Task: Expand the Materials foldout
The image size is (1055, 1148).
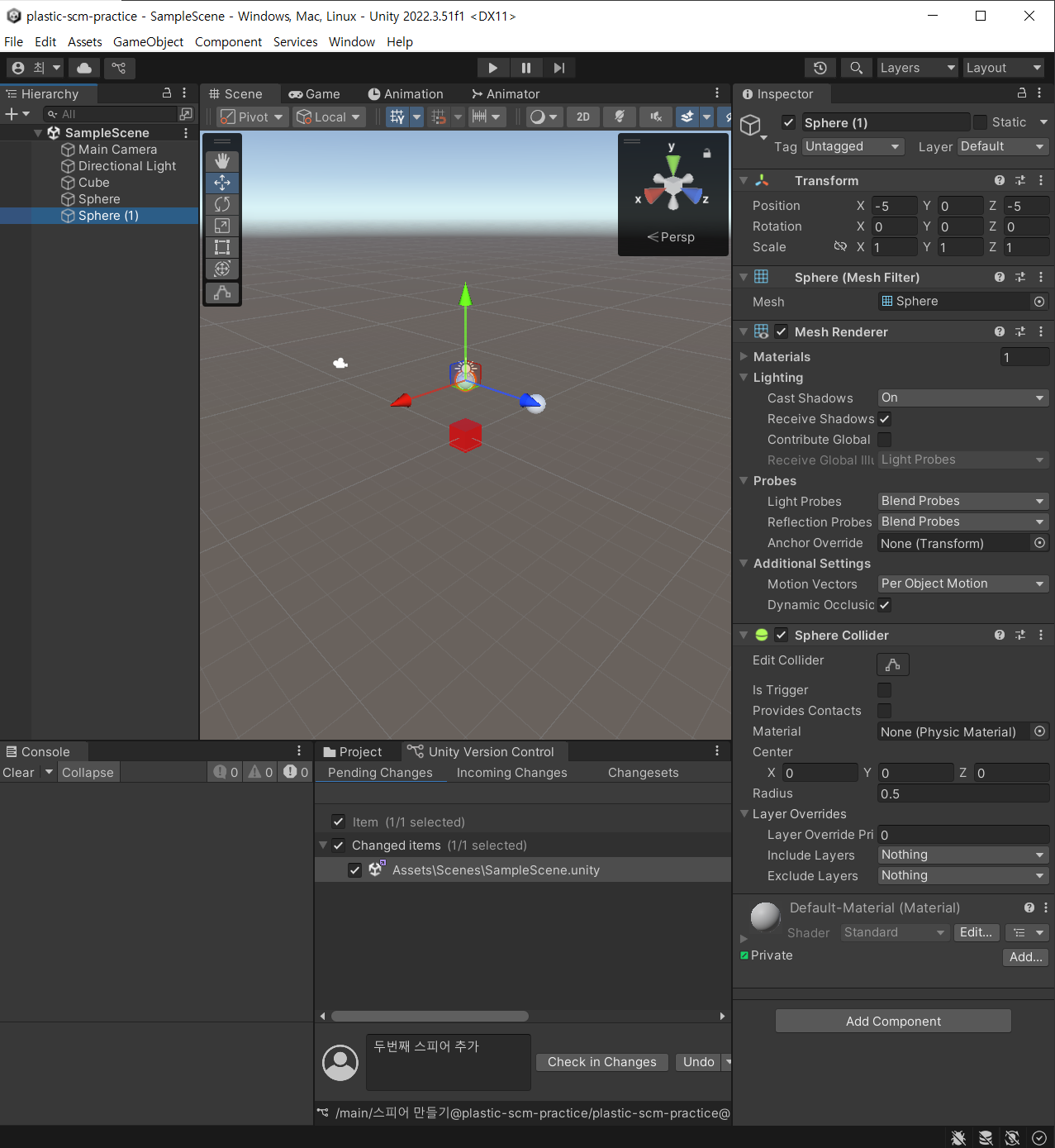Action: [x=744, y=356]
